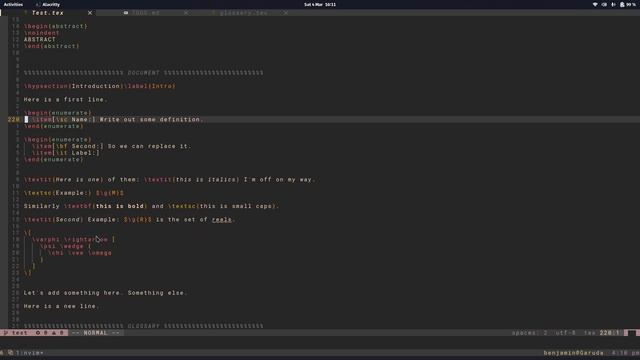Click the 'spaces: 2' statusline entry
The image size is (640, 360).
click(529, 333)
